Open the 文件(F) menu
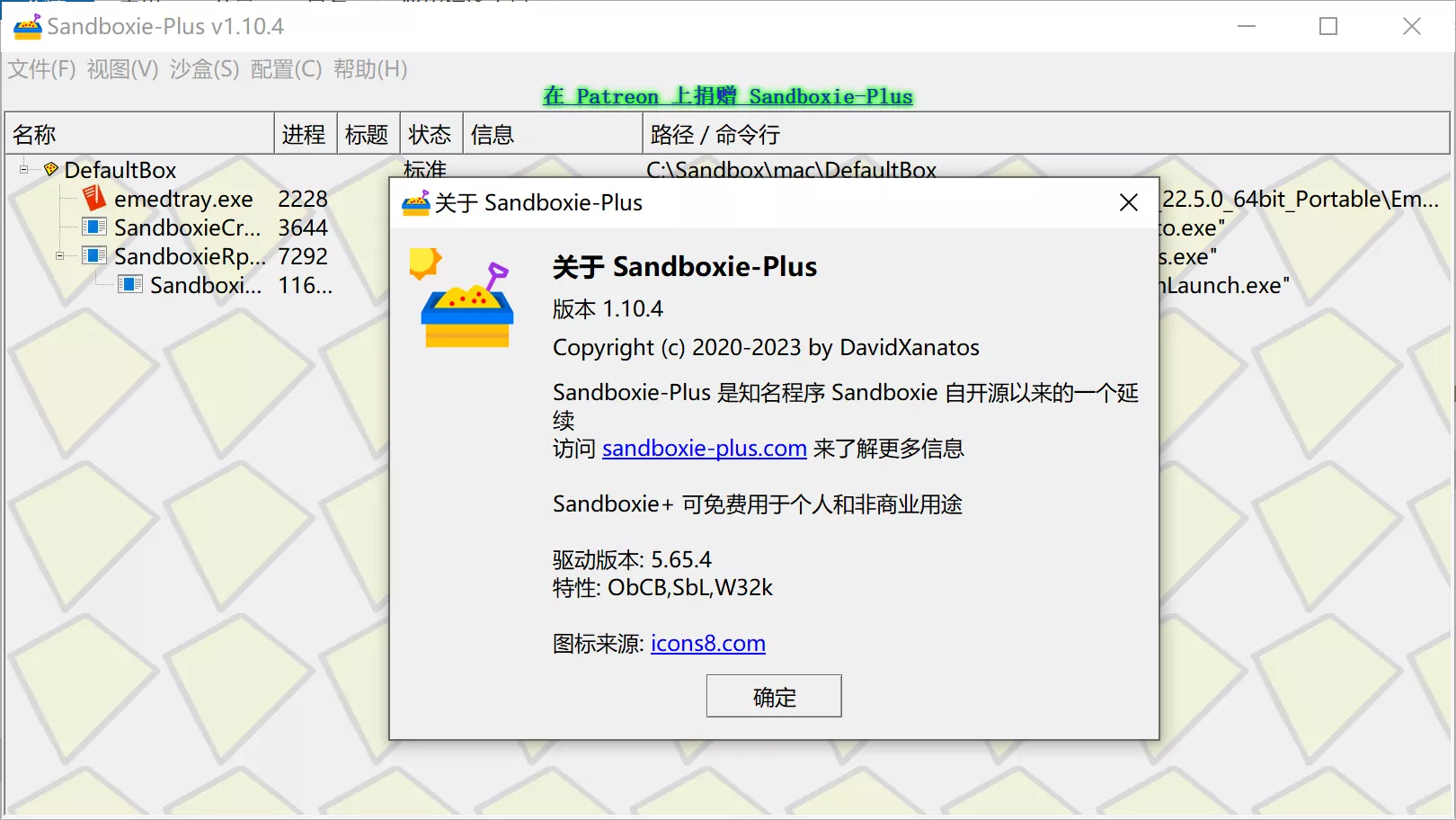Screen dimensions: 1456x820 [40, 69]
